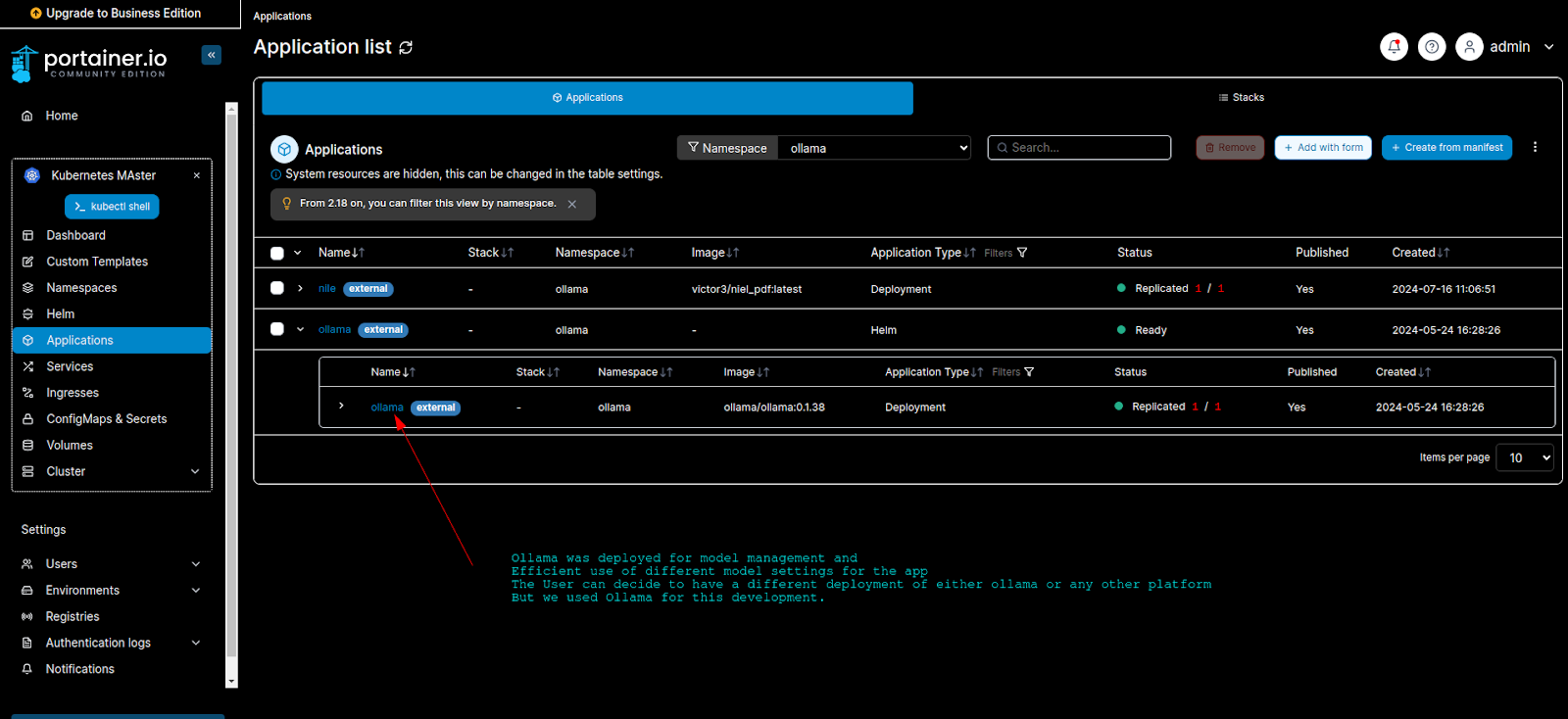This screenshot has width=1568, height=719.
Task: Launch the kubectl shell button
Action: 112,207
